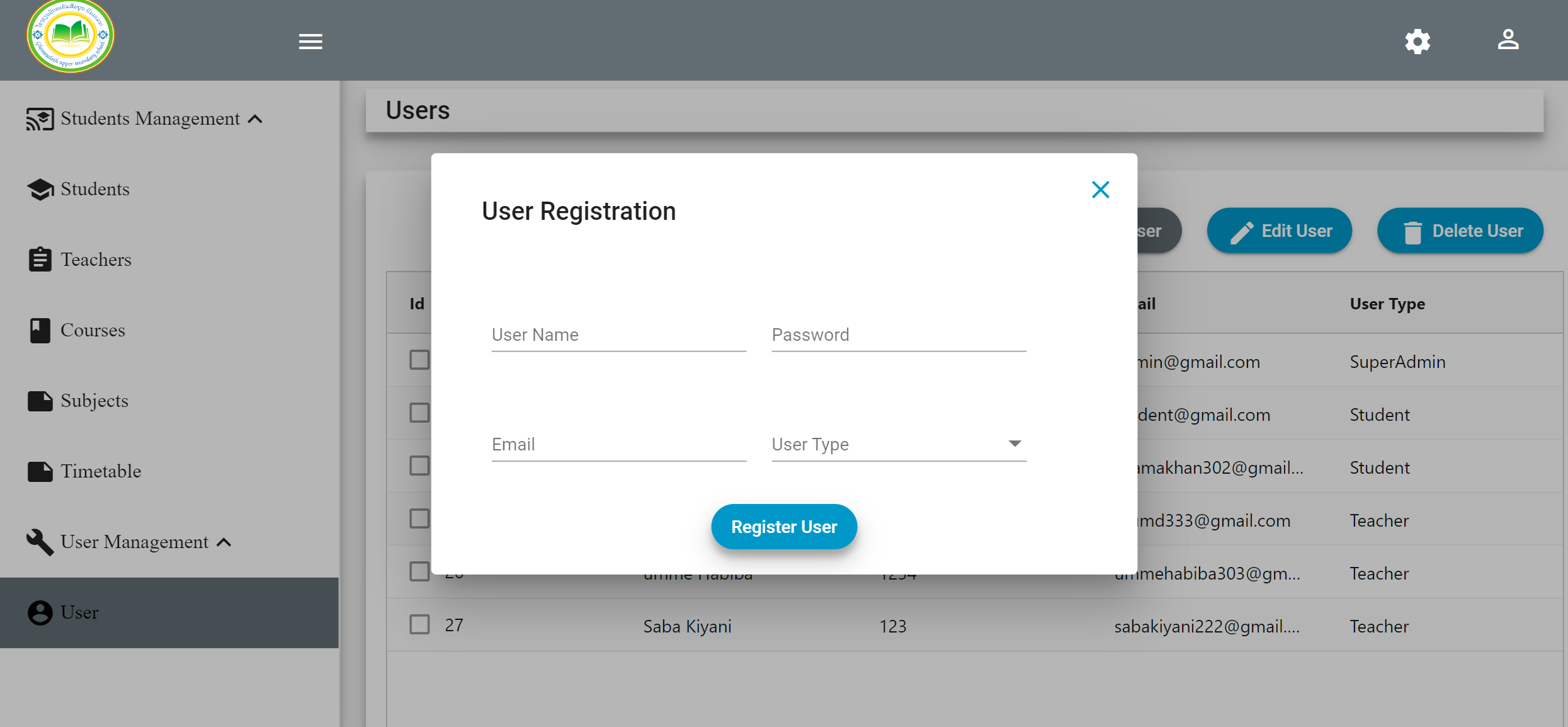The image size is (1568, 727).
Task: Open Timetable from the sidebar
Action: (x=101, y=471)
